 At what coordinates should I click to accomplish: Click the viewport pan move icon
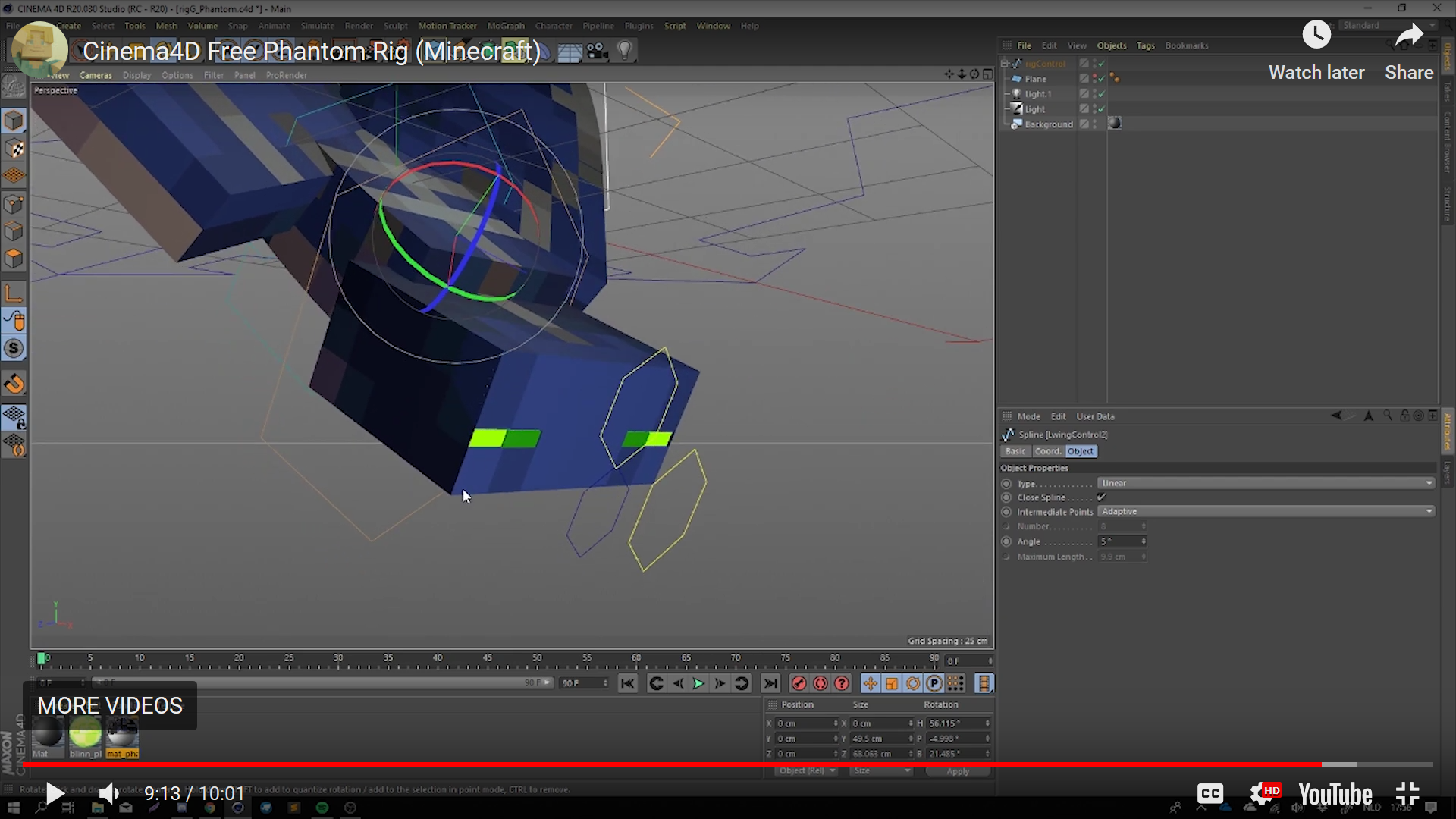click(x=949, y=74)
